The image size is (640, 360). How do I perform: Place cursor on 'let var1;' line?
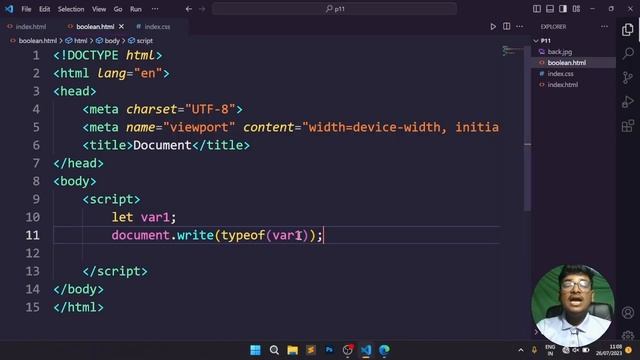pyautogui.click(x=144, y=217)
